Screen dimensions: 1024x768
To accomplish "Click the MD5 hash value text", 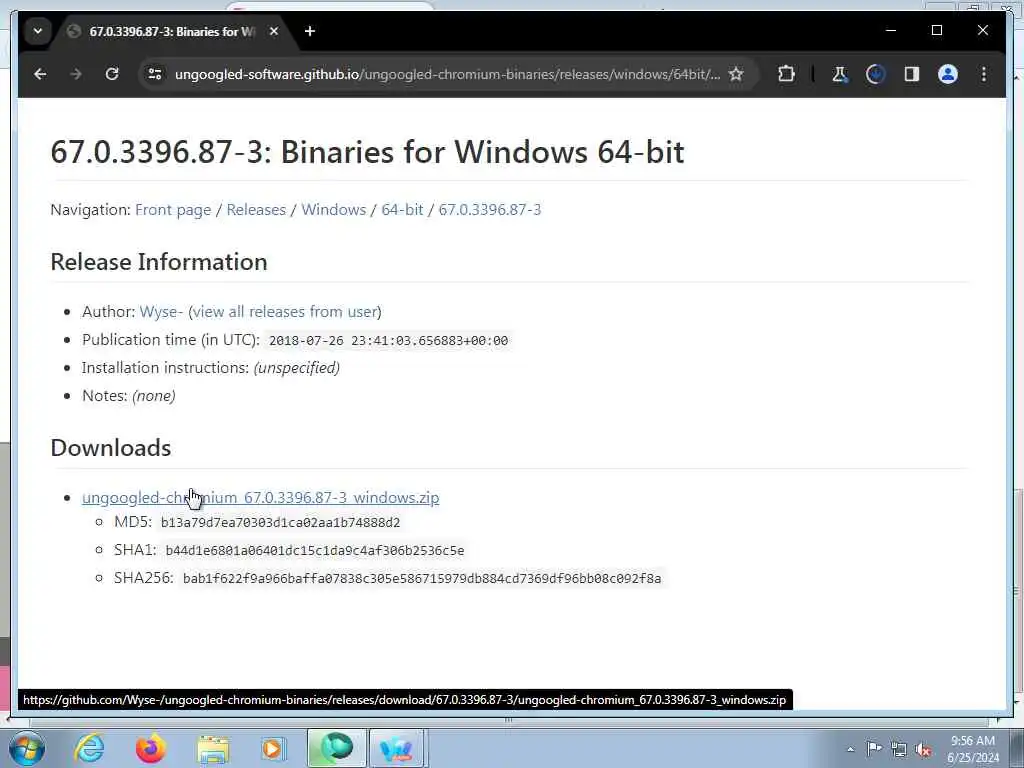I will click(x=280, y=522).
